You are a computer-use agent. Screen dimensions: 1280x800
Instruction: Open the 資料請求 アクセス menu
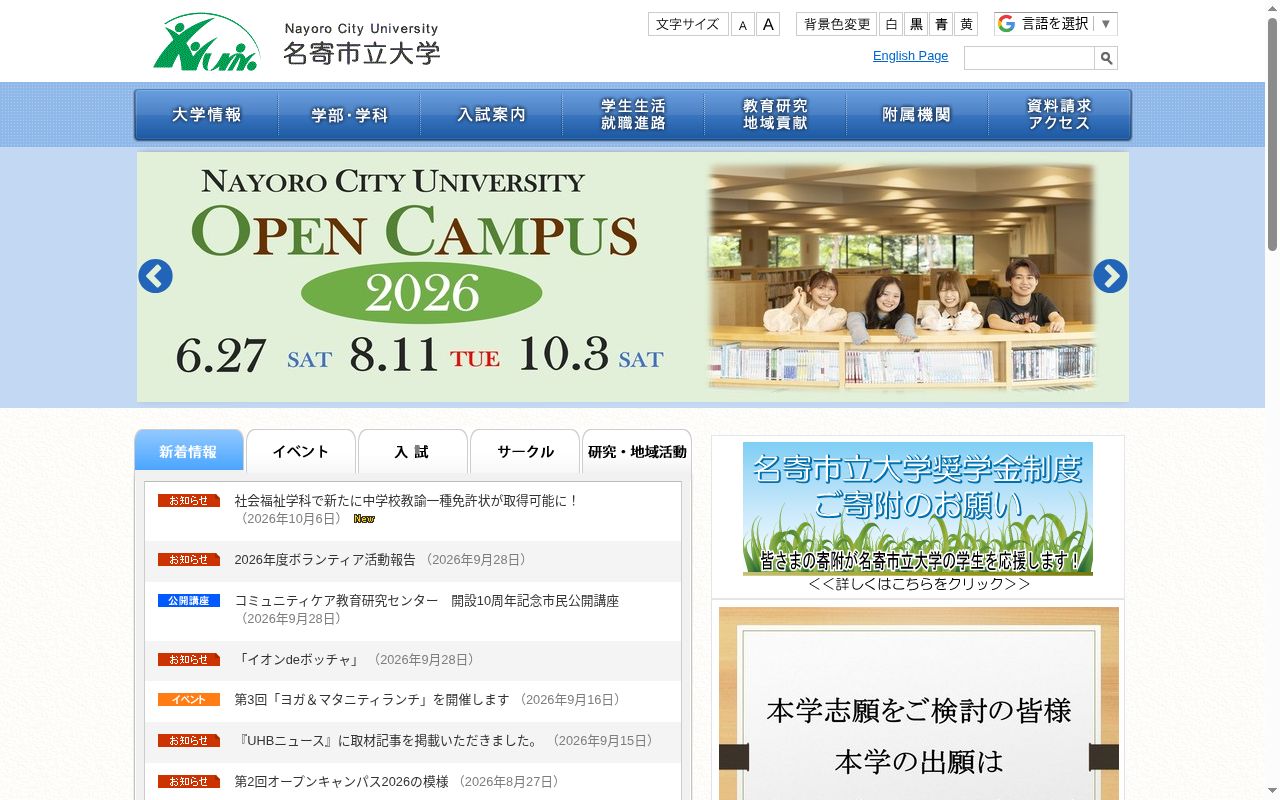pos(1059,115)
